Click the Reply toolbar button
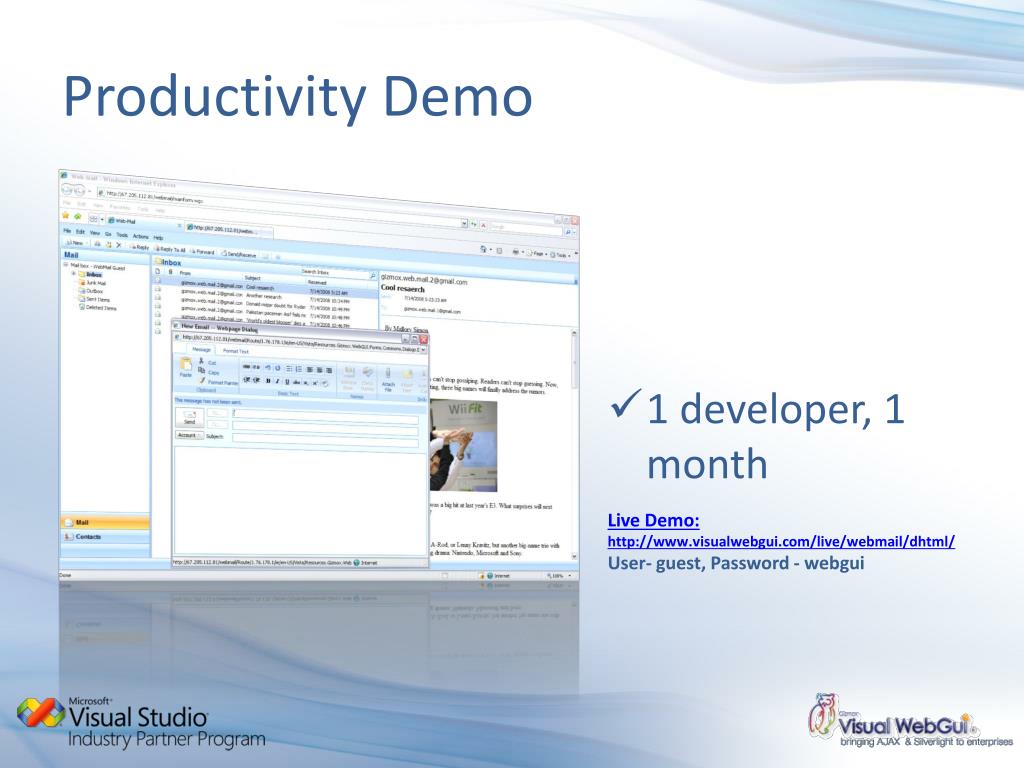Screen dimensions: 1024x768 (x=140, y=248)
